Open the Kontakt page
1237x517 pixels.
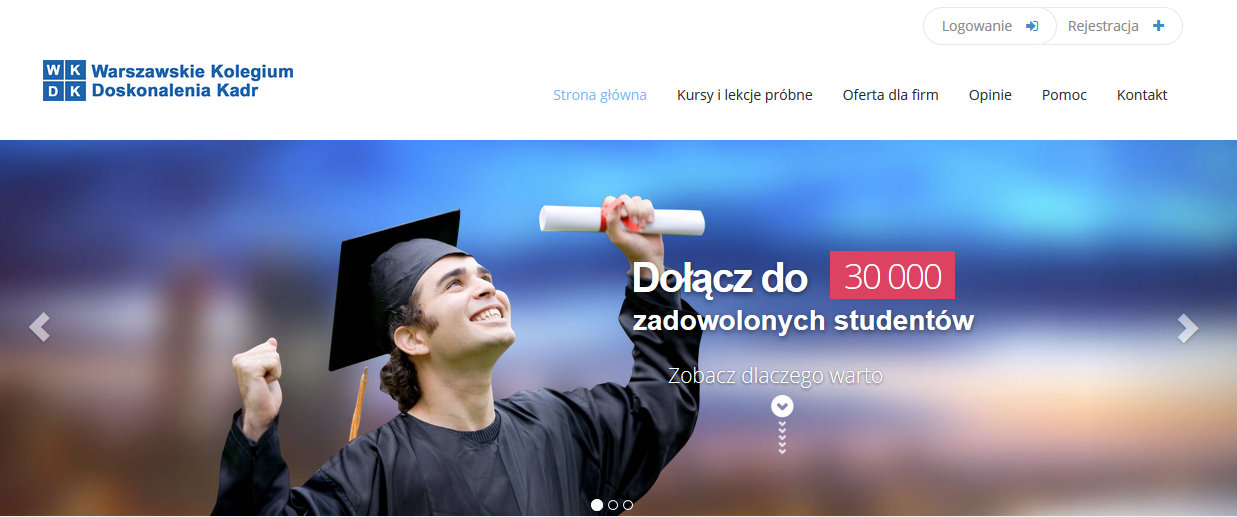(x=1142, y=95)
